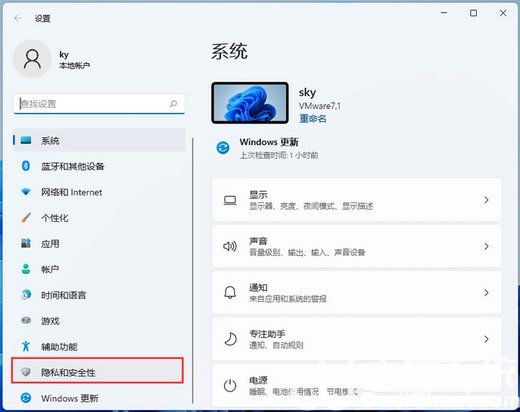520x412 pixels.
Task: Click the desktop wallpaper thumbnail
Action: (250, 103)
